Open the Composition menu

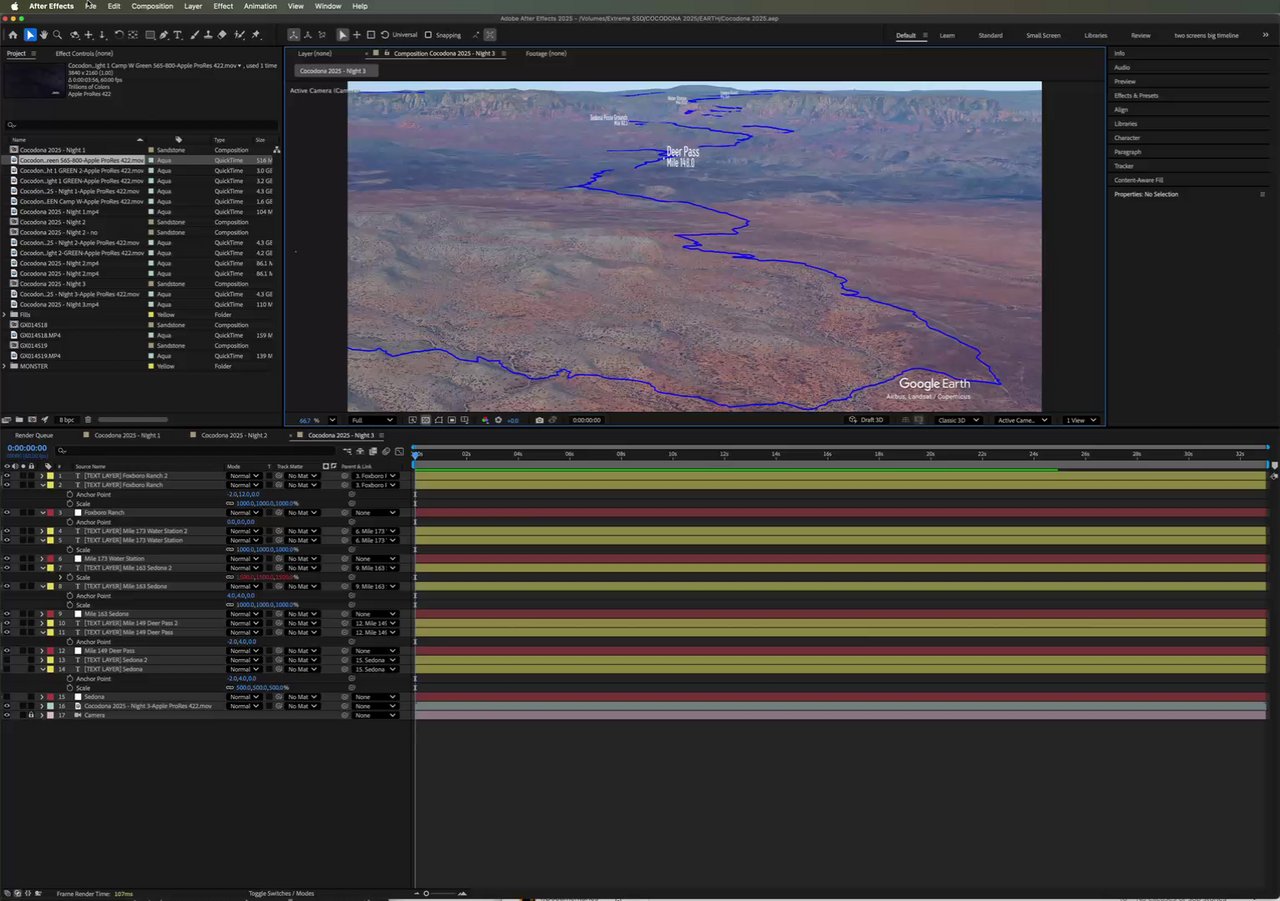tap(152, 6)
